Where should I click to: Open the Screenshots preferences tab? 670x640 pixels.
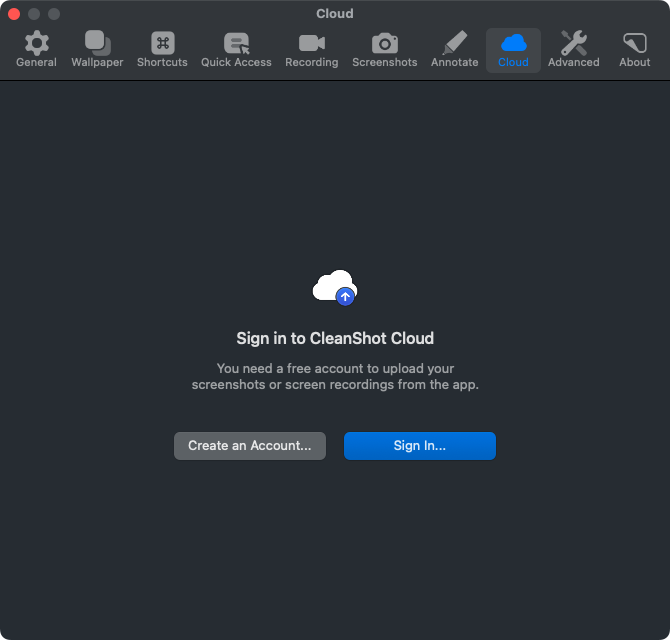(x=385, y=50)
